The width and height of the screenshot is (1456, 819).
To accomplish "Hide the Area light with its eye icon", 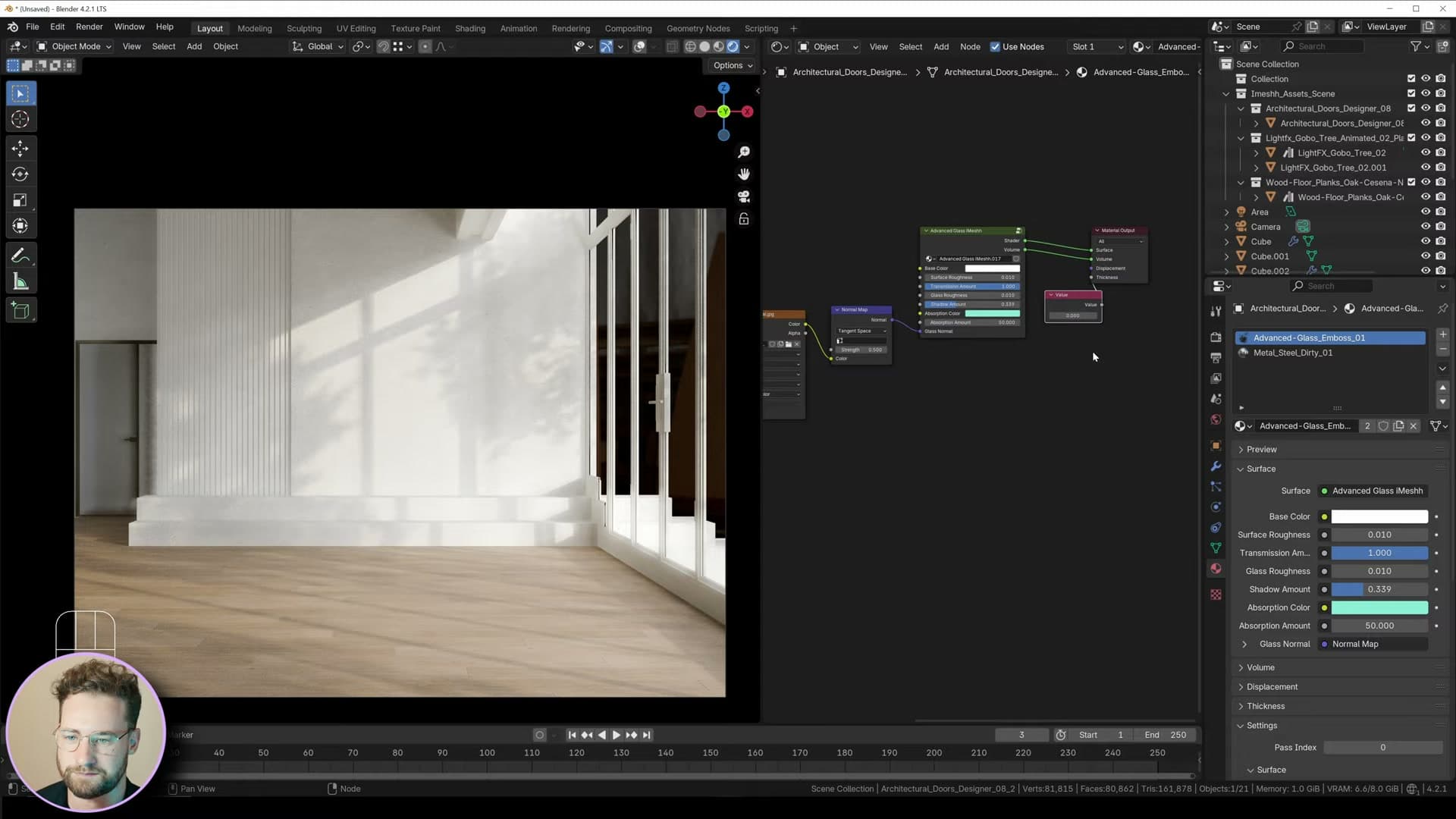I will 1426,212.
